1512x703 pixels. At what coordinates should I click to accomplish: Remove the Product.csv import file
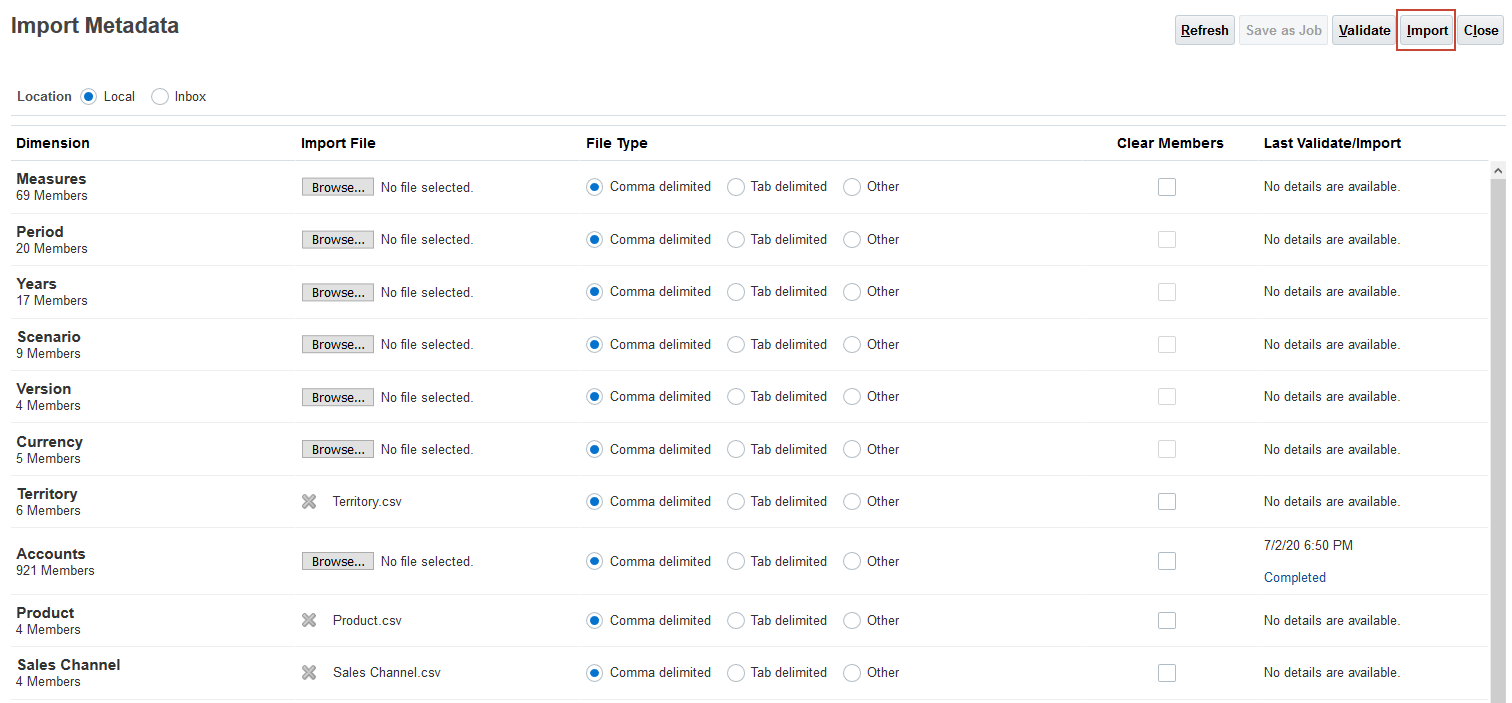tap(309, 621)
